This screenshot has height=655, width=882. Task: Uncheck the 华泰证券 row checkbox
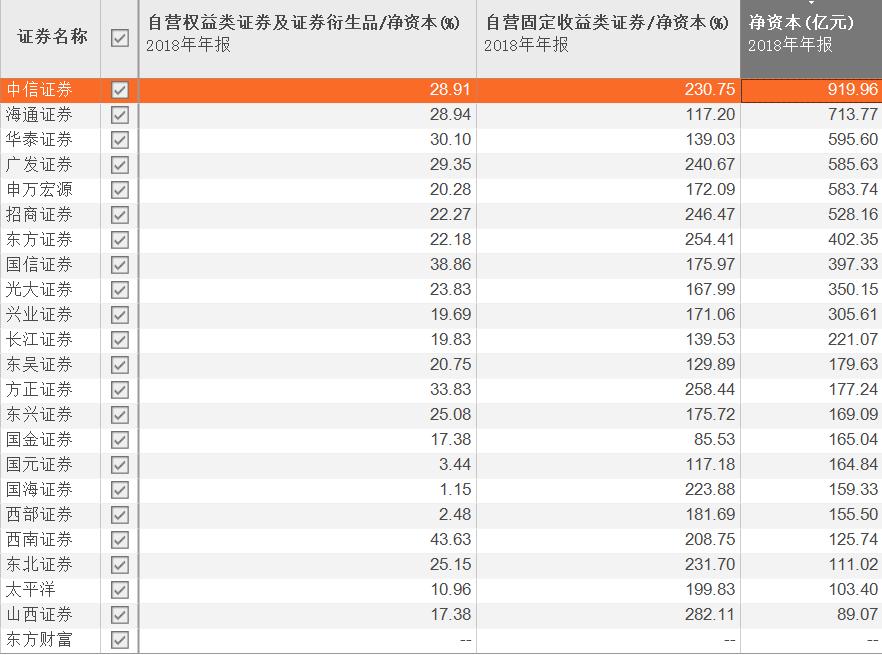coord(119,139)
